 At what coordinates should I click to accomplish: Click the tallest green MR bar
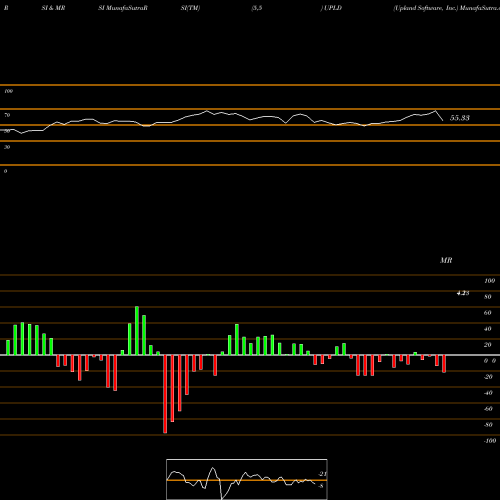[x=137, y=330]
